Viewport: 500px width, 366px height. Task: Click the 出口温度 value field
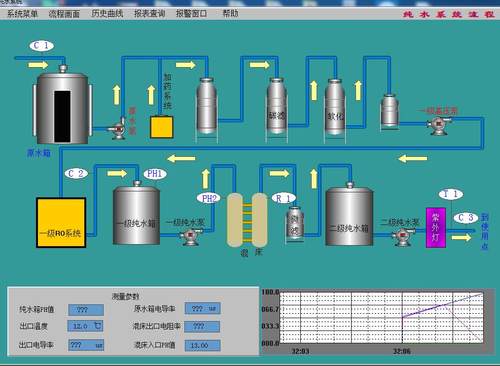[x=86, y=326]
